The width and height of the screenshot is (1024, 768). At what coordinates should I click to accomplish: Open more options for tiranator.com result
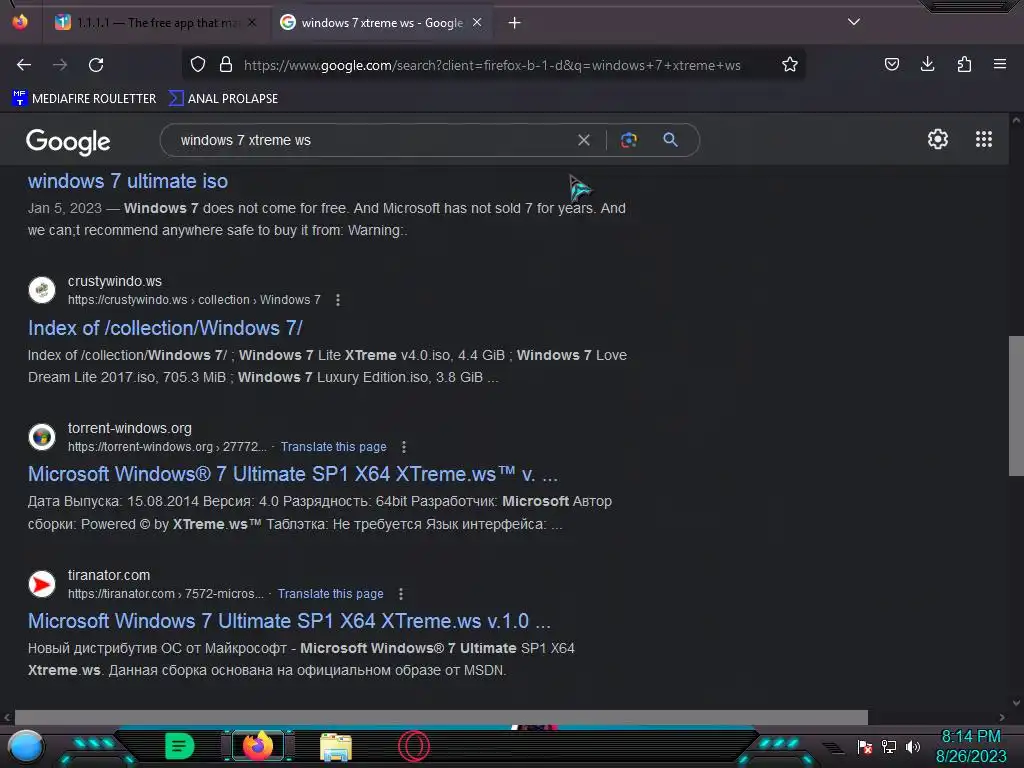pyautogui.click(x=401, y=594)
